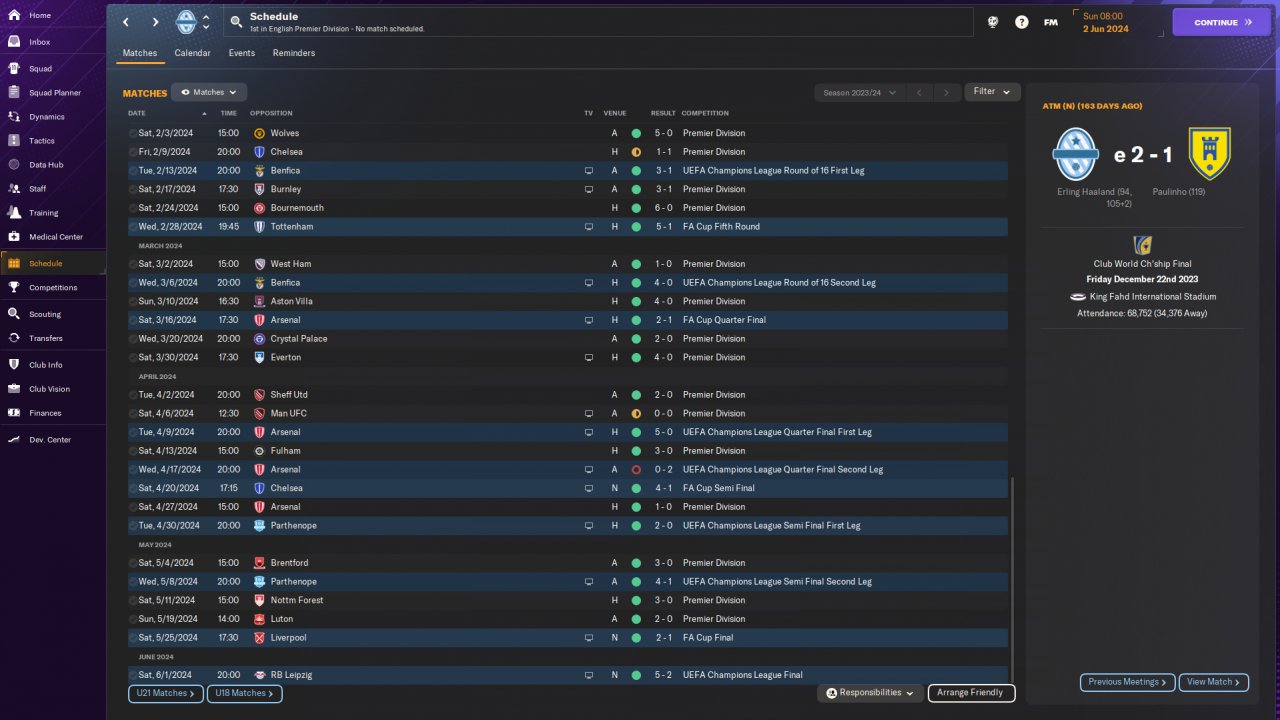1280x720 pixels.
Task: Open the Reminders tab
Action: tap(294, 53)
